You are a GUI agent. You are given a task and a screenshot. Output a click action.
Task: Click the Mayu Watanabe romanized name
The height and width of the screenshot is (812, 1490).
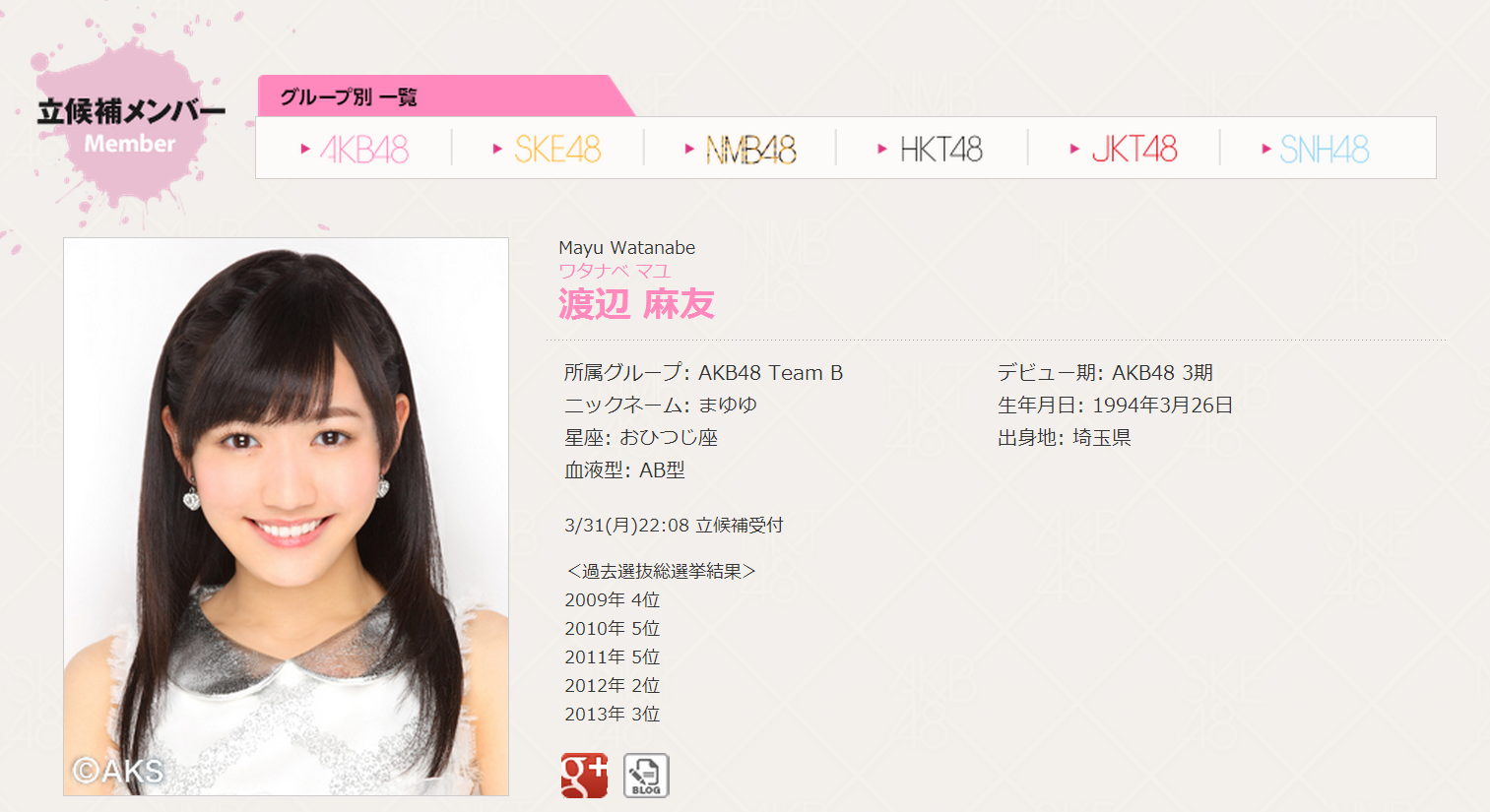(627, 248)
